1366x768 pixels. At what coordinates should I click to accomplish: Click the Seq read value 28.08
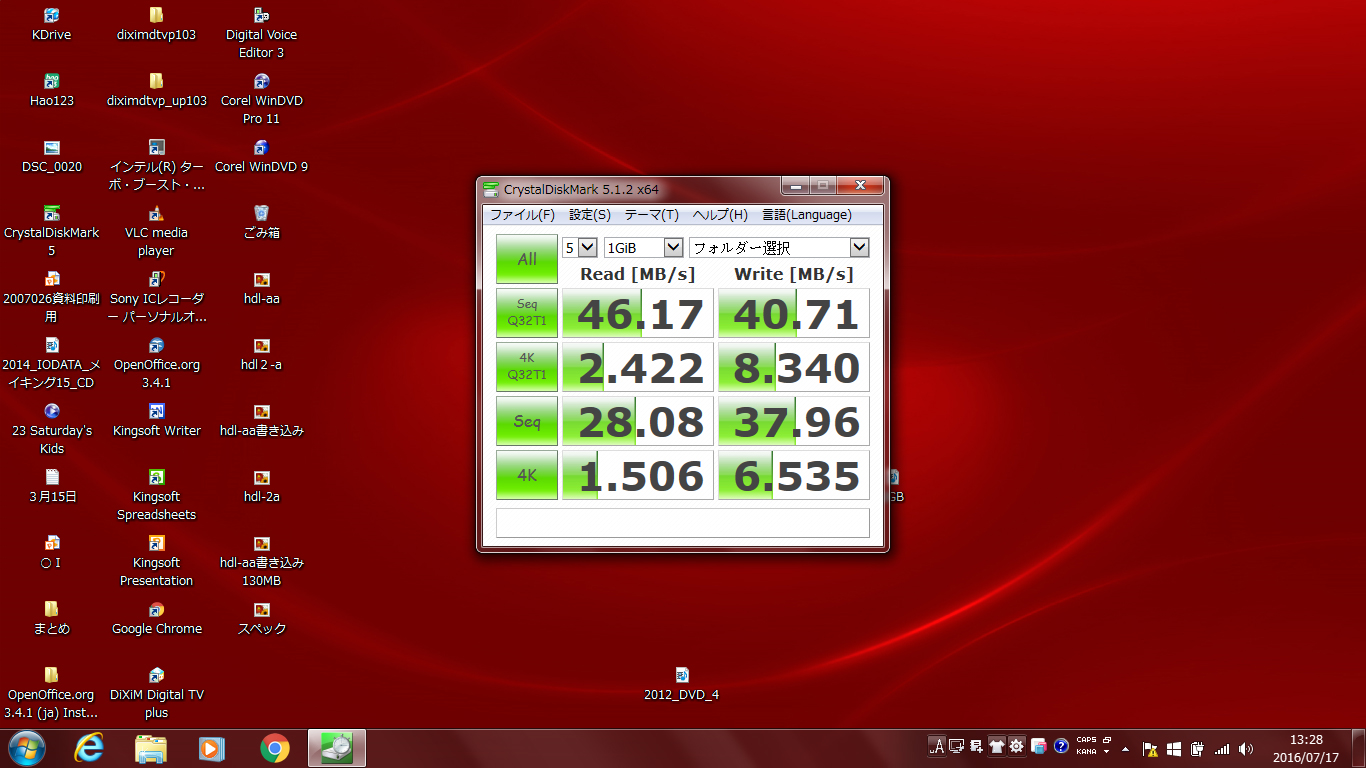pos(638,421)
